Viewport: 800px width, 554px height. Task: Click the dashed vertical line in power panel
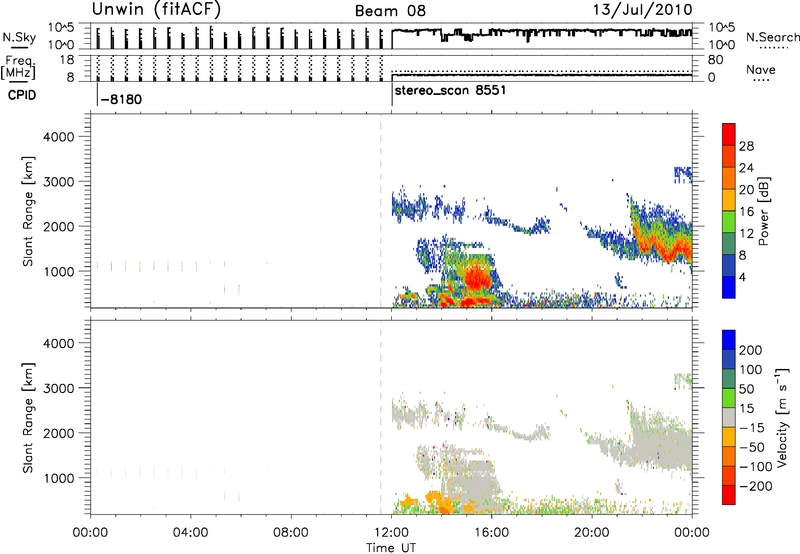pos(381,213)
